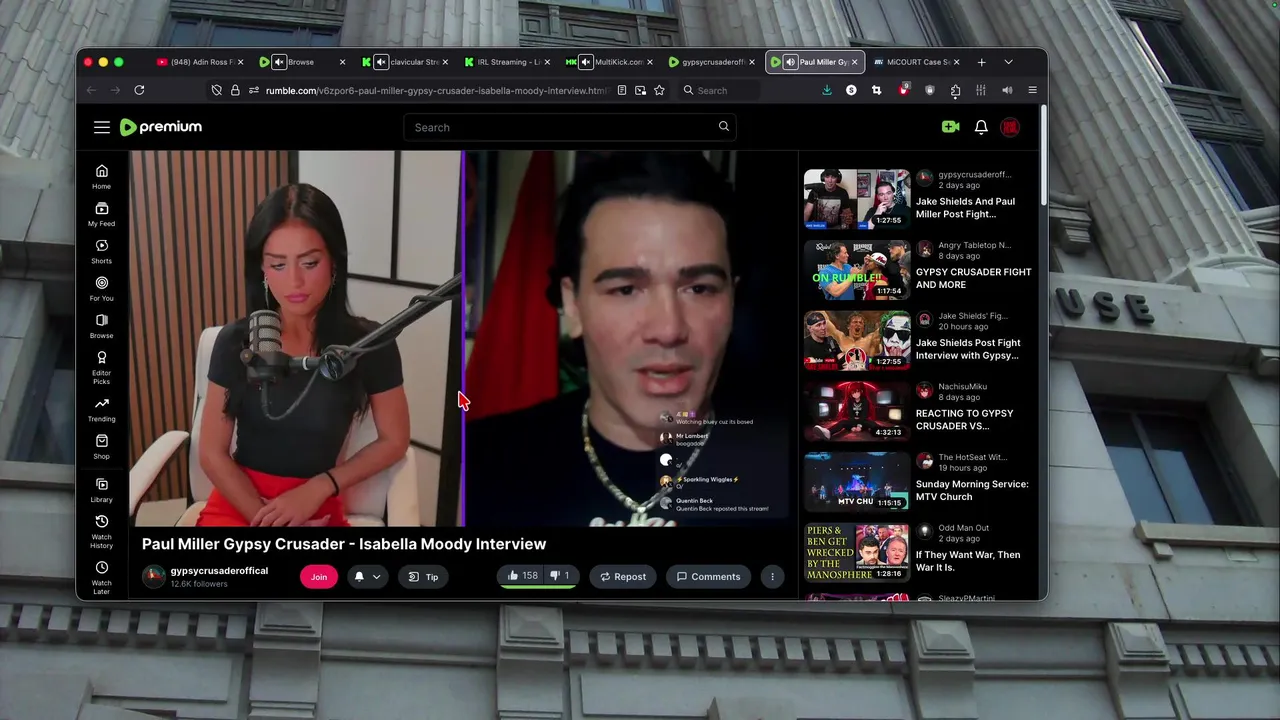Open Trending in the sidebar
Screen dimensions: 1280x720
click(102, 409)
